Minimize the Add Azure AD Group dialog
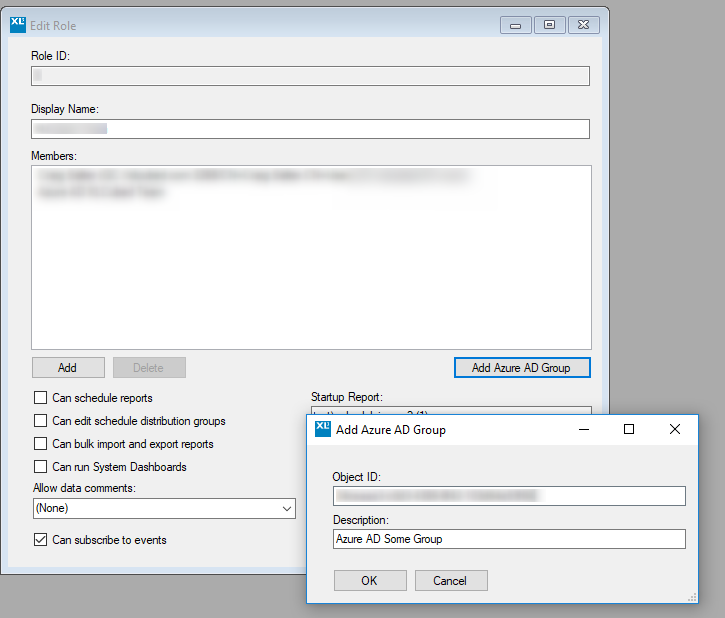This screenshot has height=618, width=725. (x=583, y=429)
